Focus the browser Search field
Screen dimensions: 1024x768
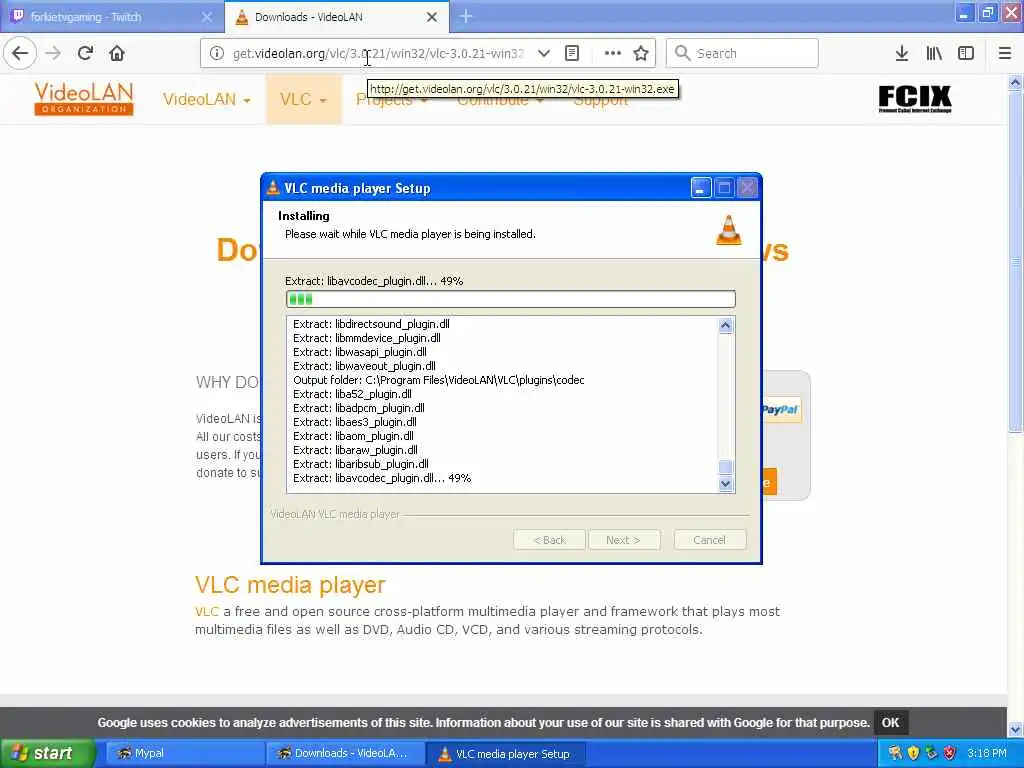[742, 53]
